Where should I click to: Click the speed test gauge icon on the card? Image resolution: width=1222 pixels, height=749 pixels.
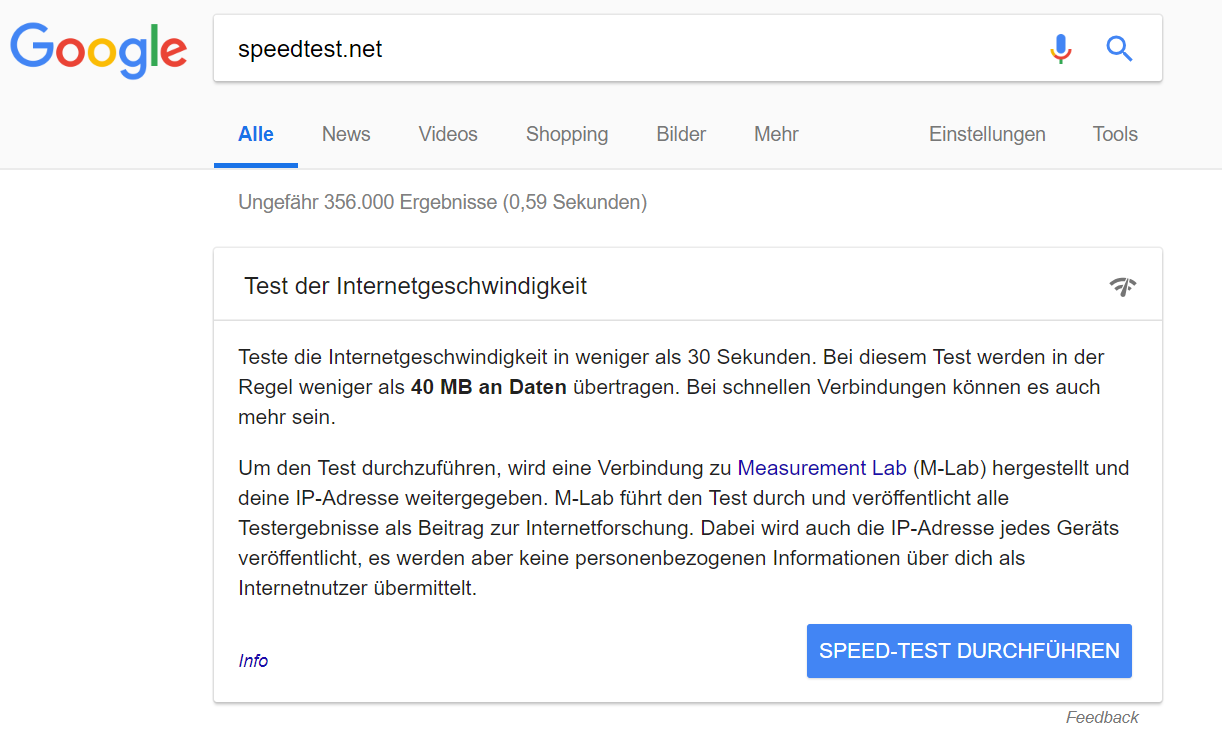point(1123,285)
